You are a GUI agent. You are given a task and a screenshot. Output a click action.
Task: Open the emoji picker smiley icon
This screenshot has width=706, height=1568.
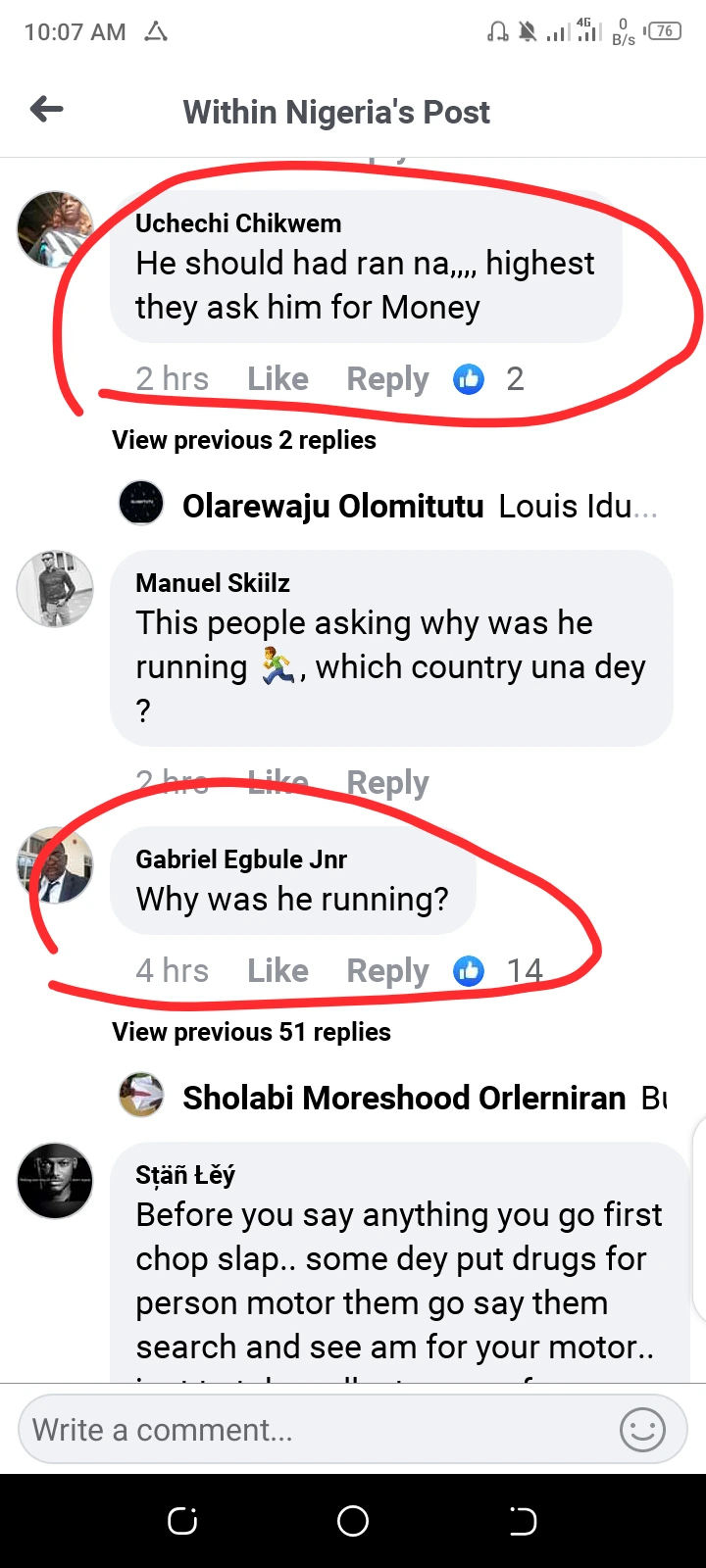pos(642,1430)
